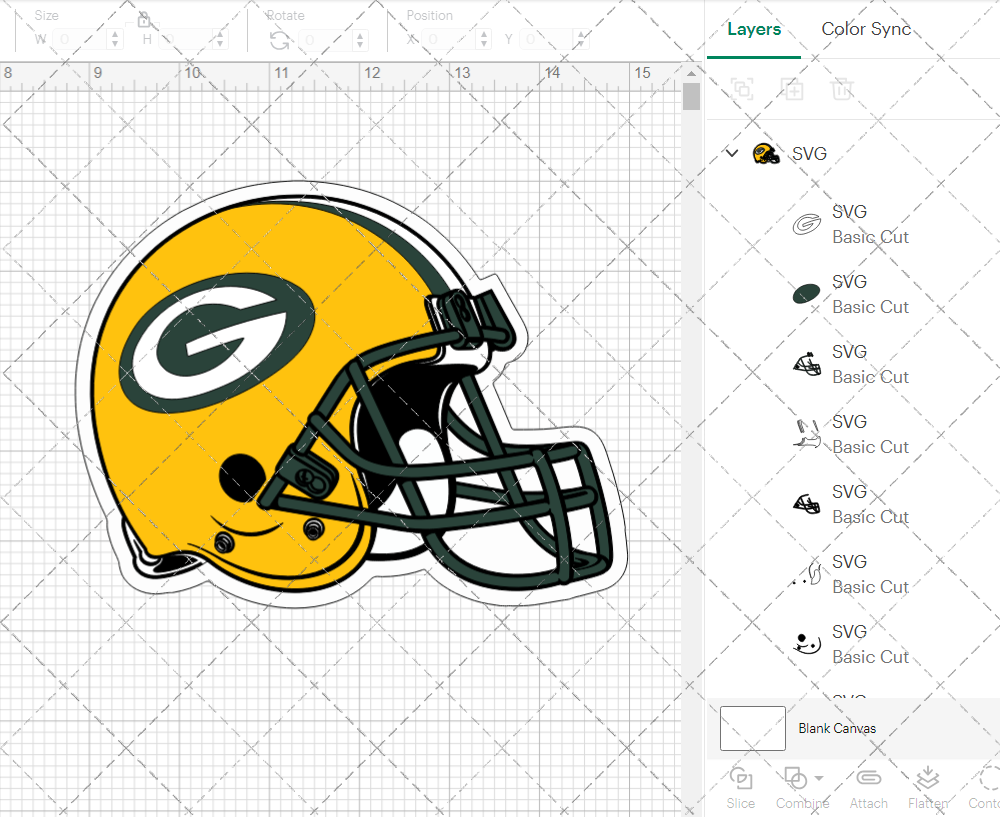This screenshot has height=817, width=1000.
Task: Click the Position Y input field
Action: pos(547,40)
